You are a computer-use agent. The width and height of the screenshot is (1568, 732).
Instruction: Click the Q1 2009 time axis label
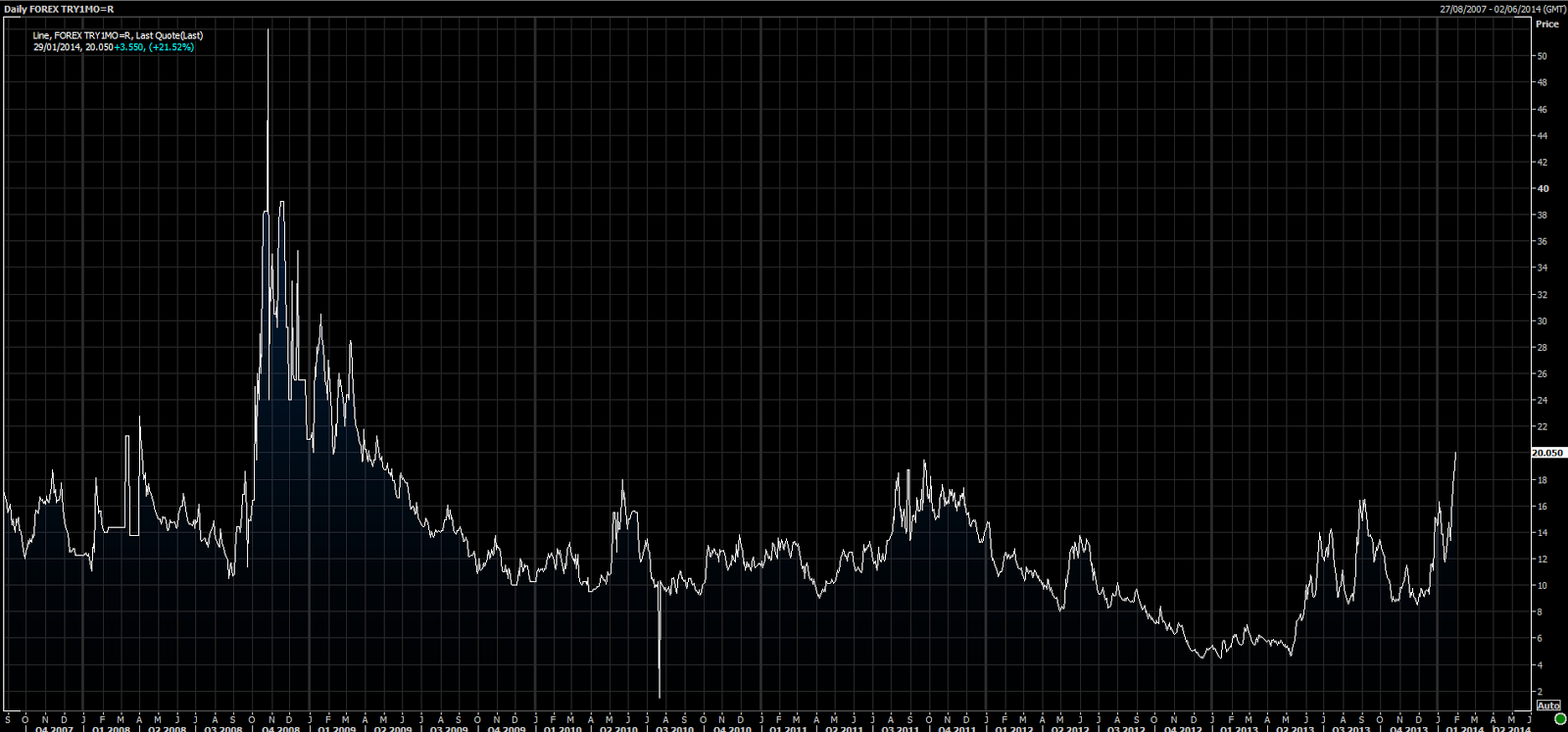tap(338, 728)
